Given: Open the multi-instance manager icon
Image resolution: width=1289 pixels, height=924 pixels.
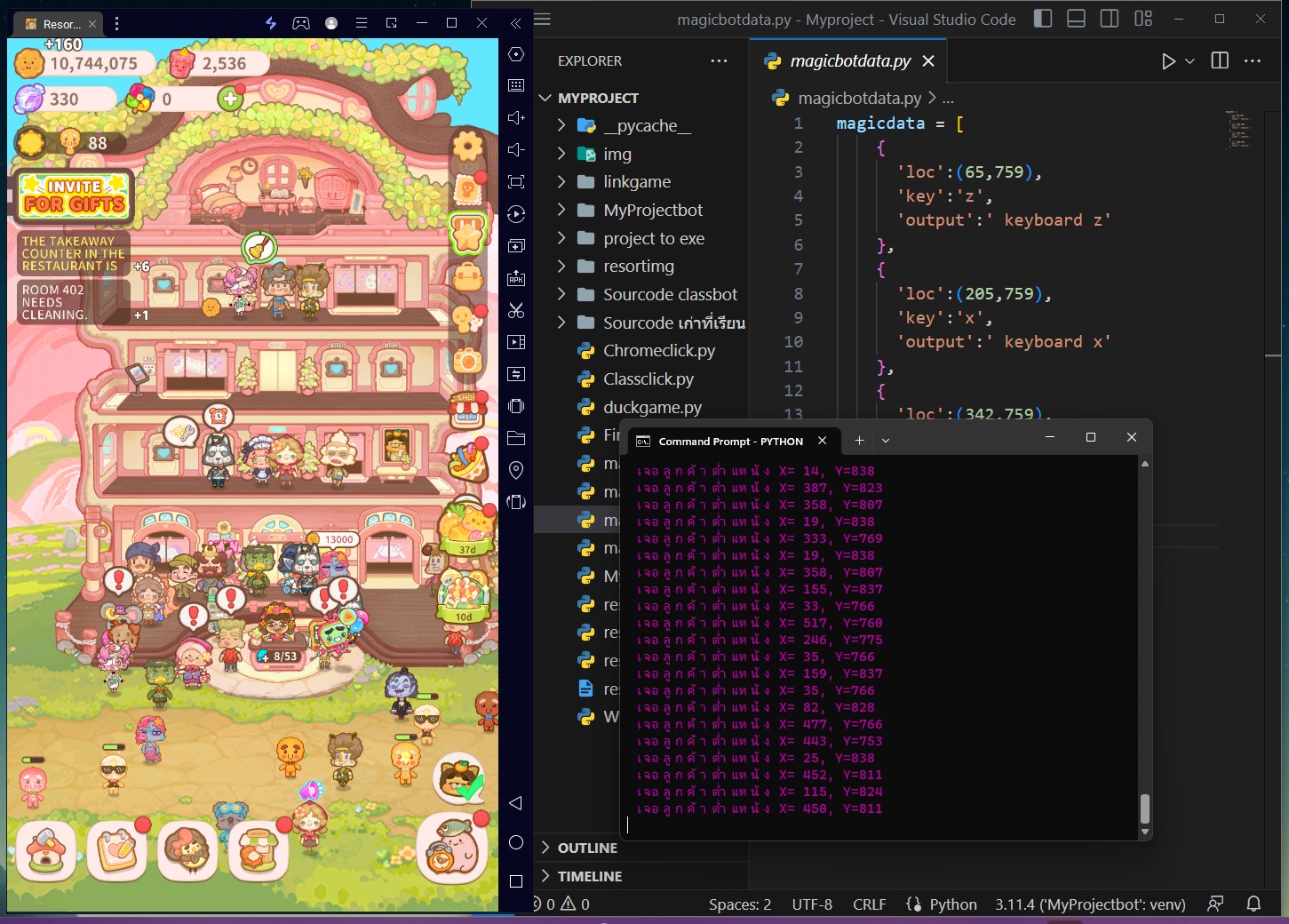Looking at the screenshot, I should [x=516, y=246].
